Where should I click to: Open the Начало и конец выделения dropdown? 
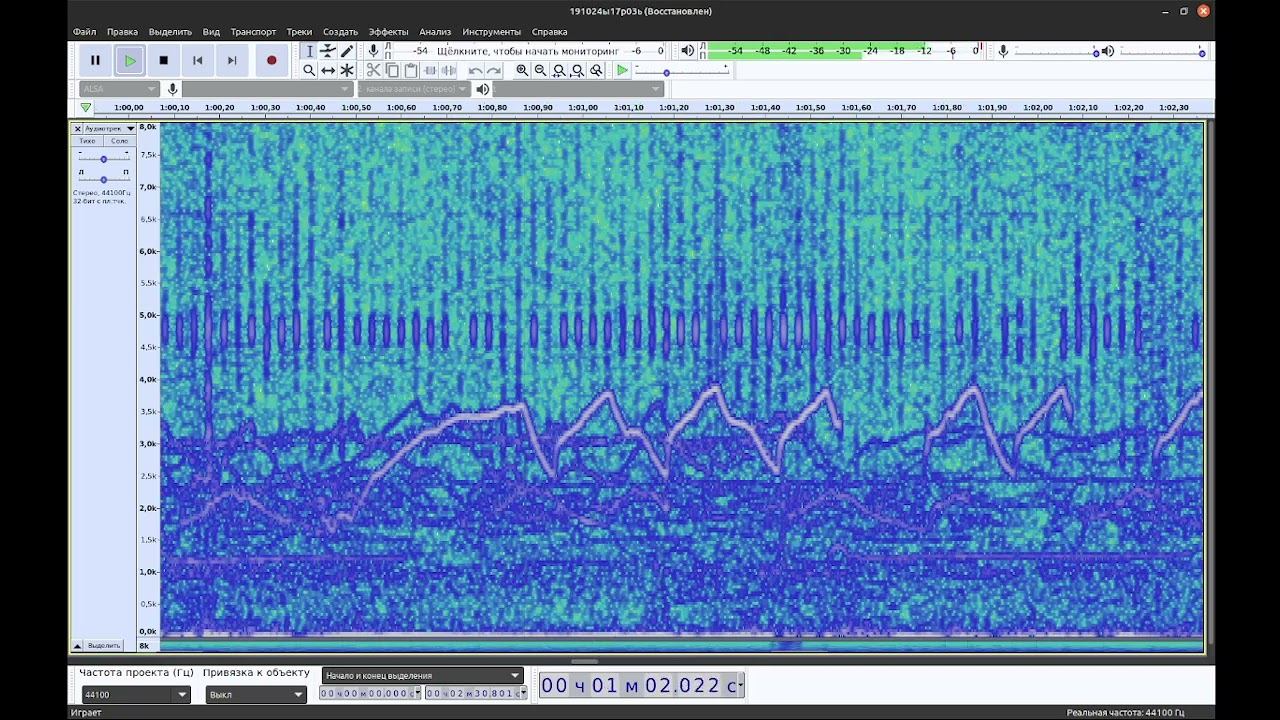(x=423, y=675)
